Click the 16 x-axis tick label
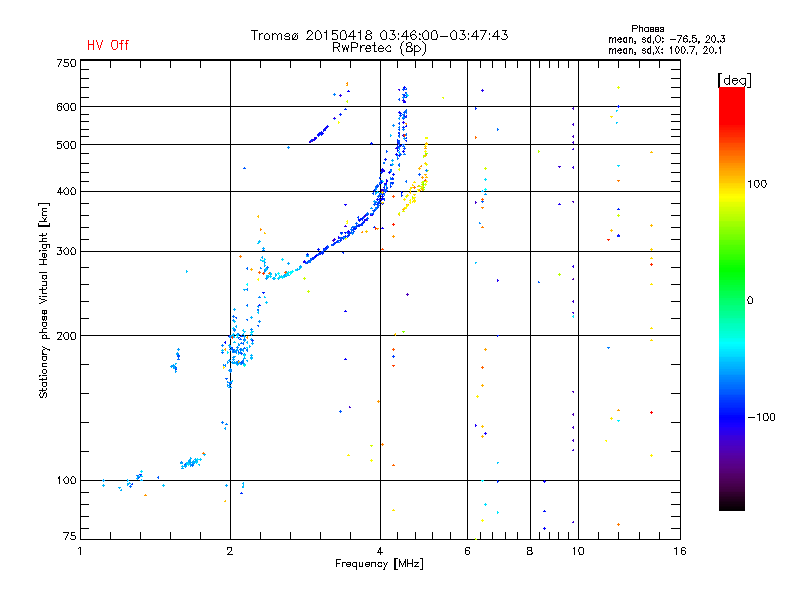 pos(680,551)
